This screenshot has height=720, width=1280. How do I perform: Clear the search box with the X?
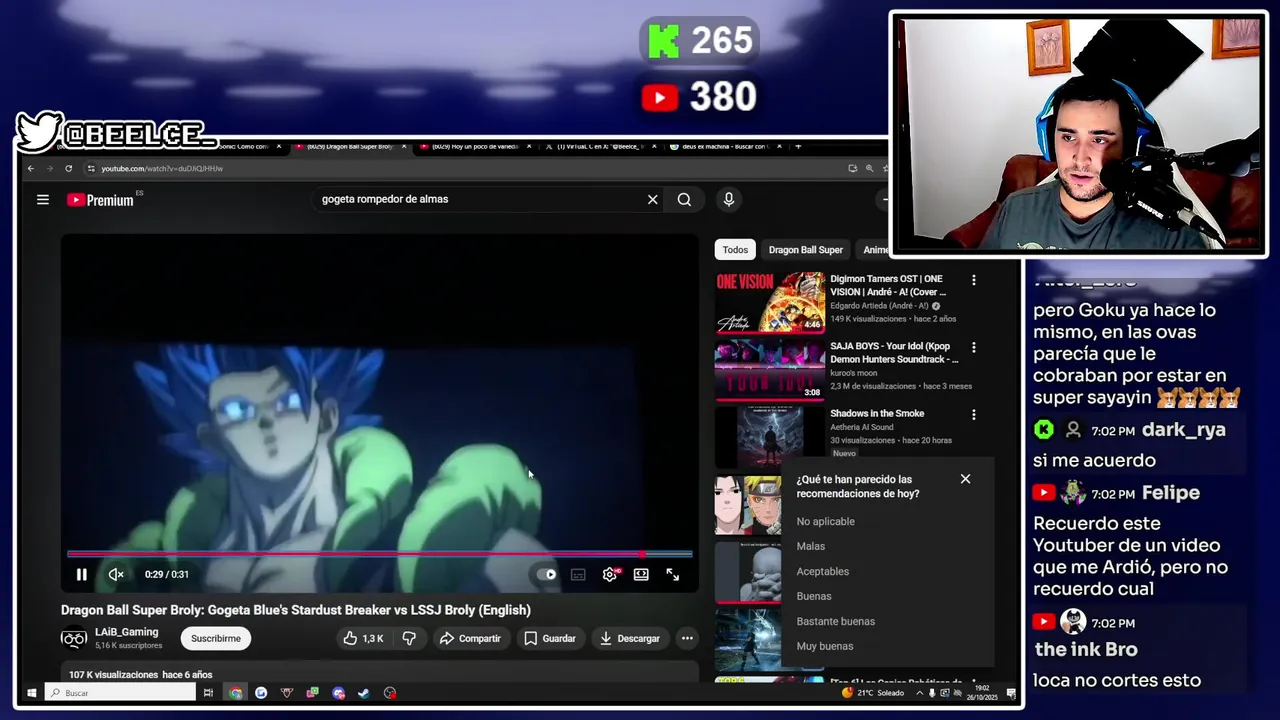(653, 200)
